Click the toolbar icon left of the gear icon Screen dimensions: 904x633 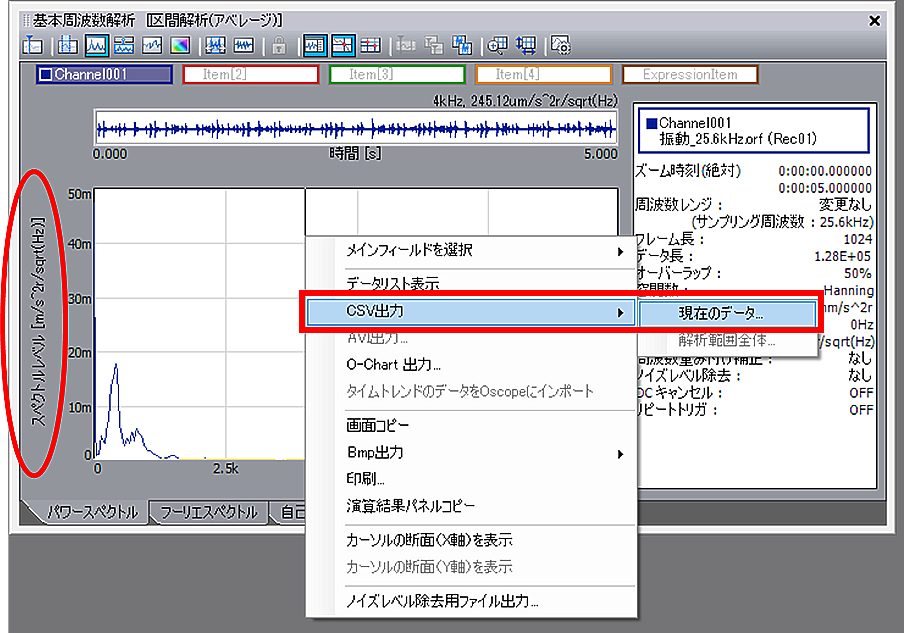point(527,45)
